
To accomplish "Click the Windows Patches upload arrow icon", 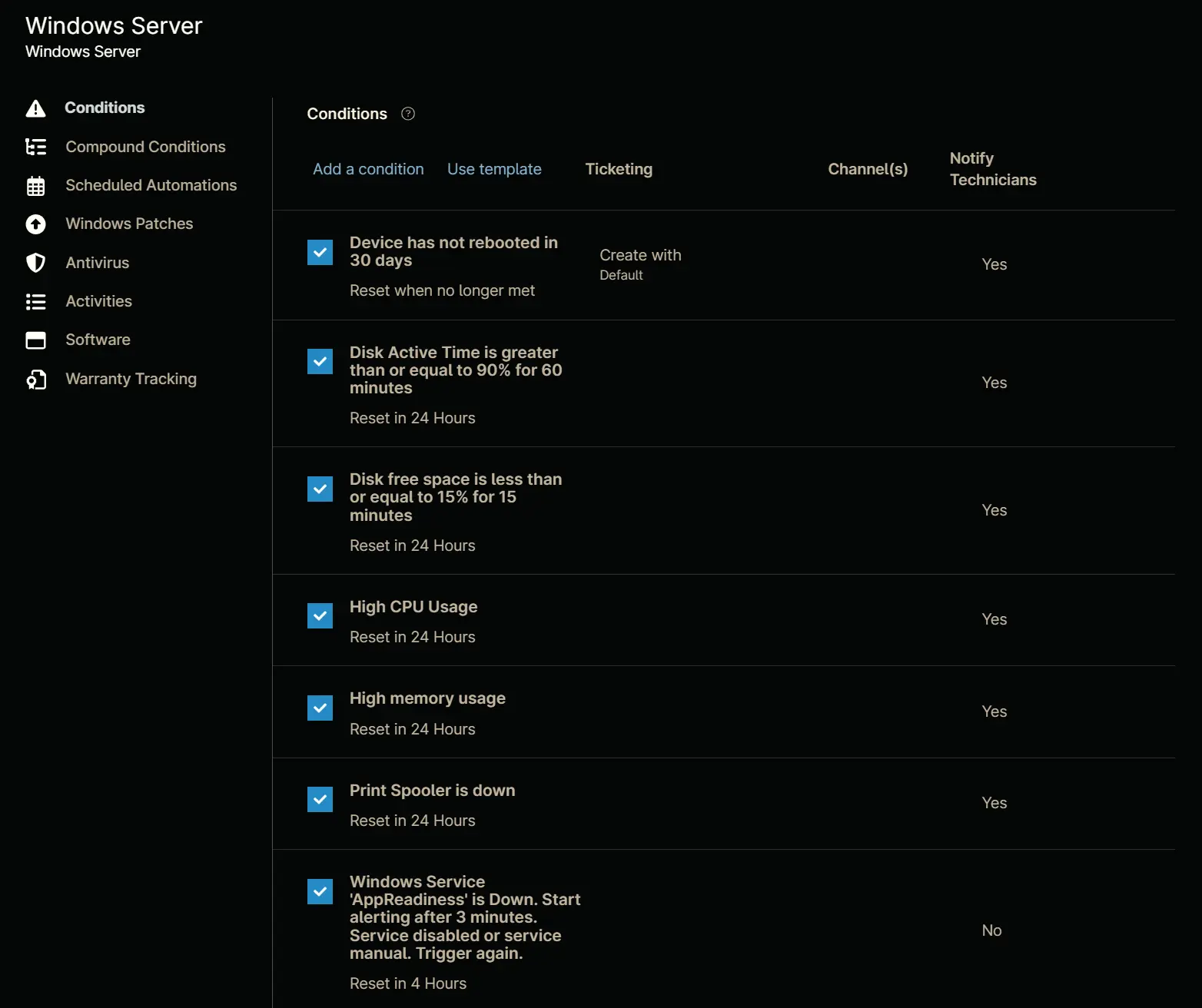I will click(35, 224).
